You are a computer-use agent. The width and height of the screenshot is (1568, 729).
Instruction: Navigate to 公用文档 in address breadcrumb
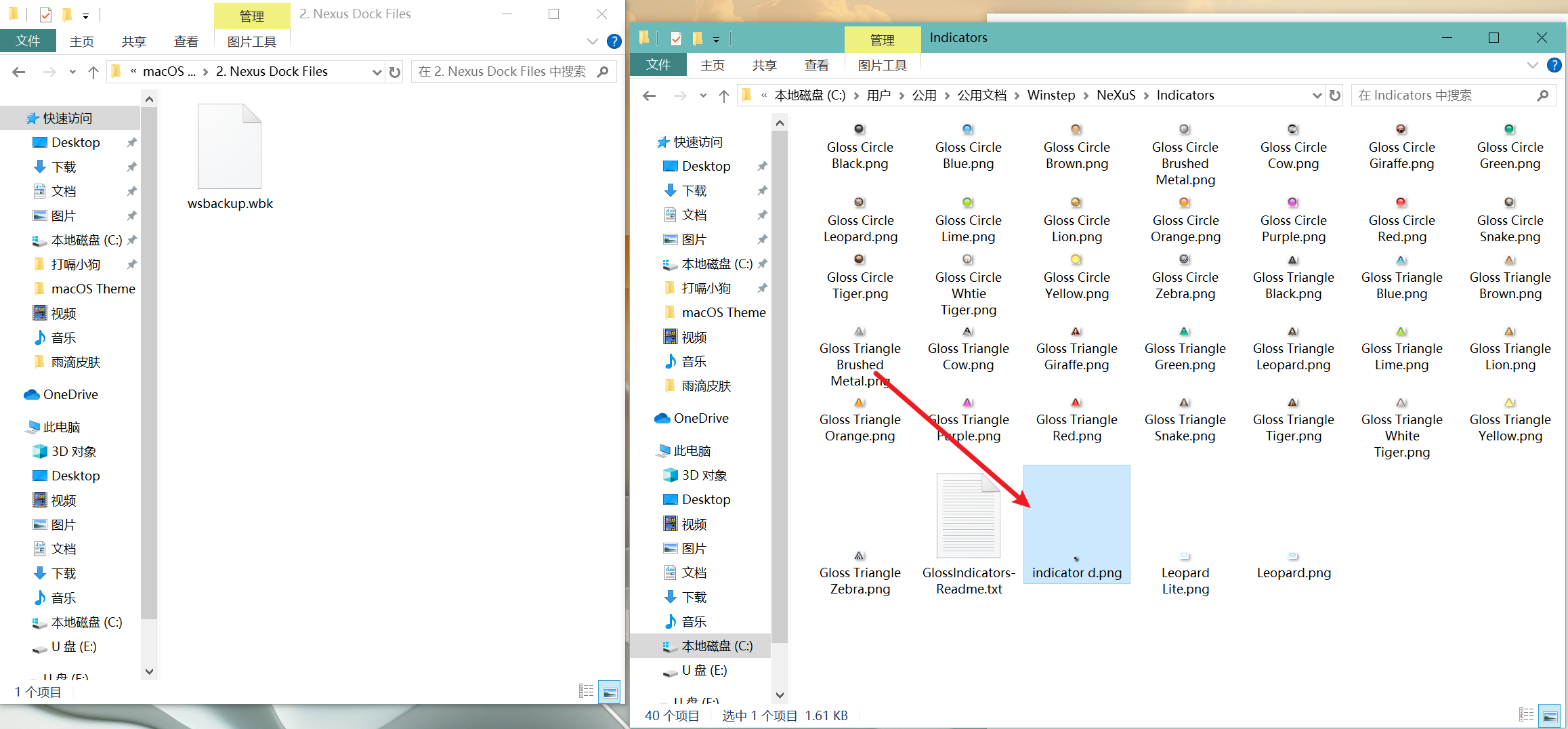981,96
